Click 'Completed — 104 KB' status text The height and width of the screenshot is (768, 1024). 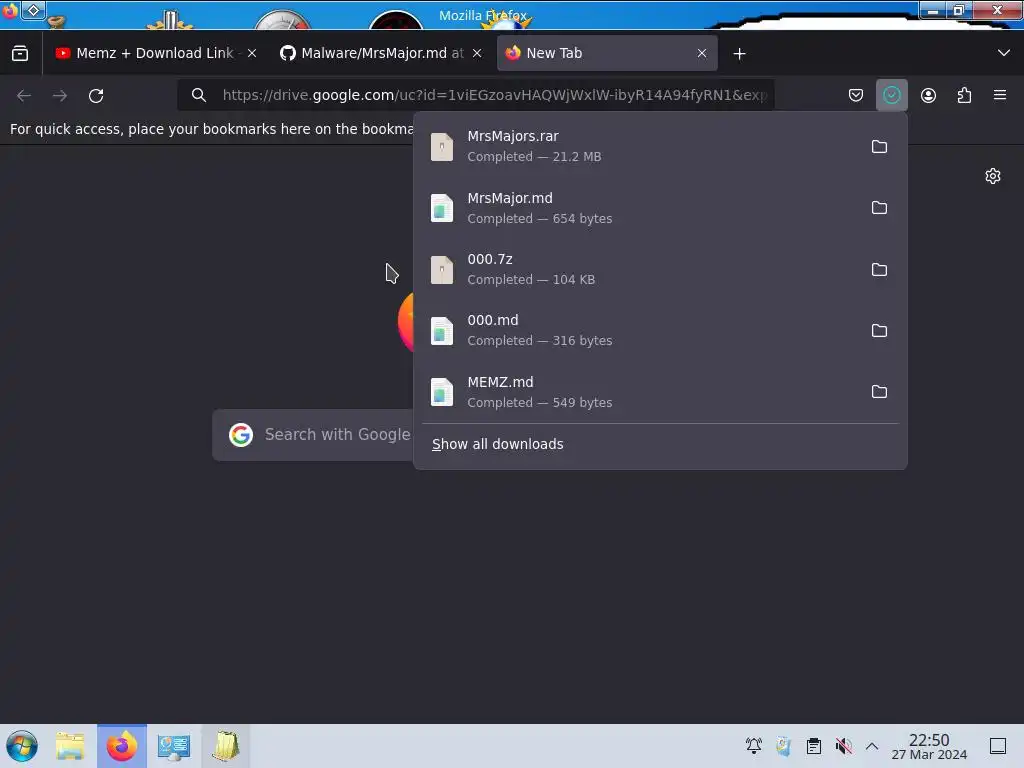tap(531, 280)
